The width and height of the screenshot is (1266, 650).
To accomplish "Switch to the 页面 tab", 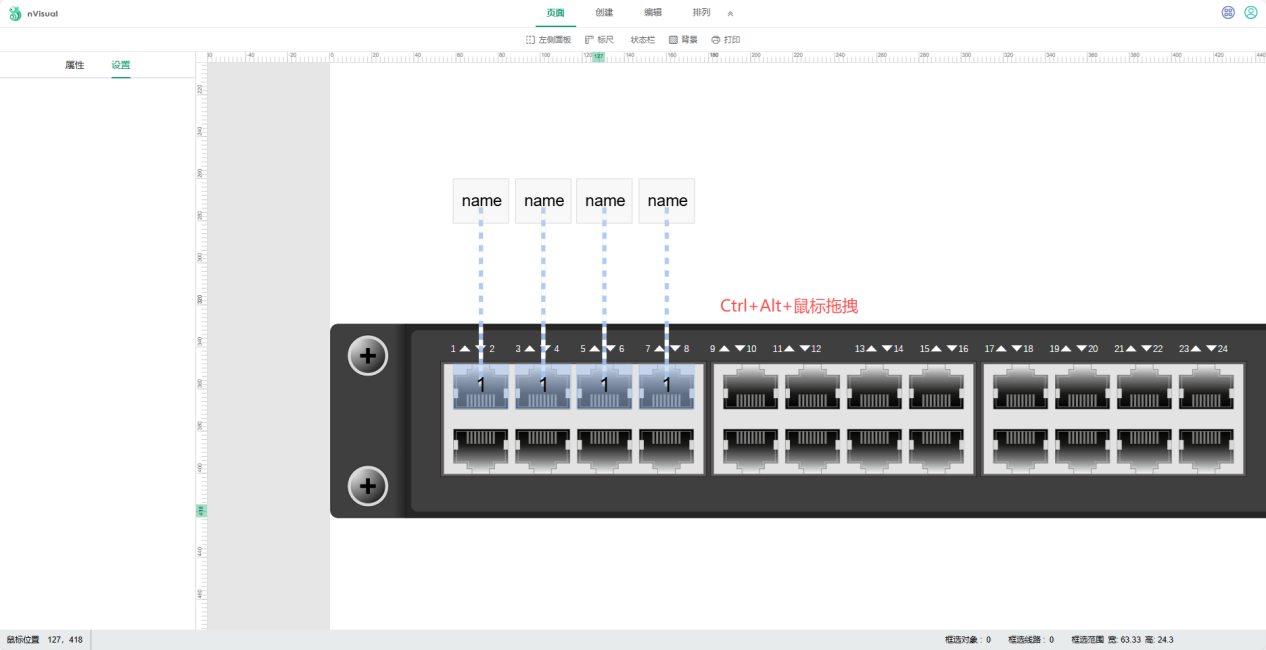I will 555,13.
